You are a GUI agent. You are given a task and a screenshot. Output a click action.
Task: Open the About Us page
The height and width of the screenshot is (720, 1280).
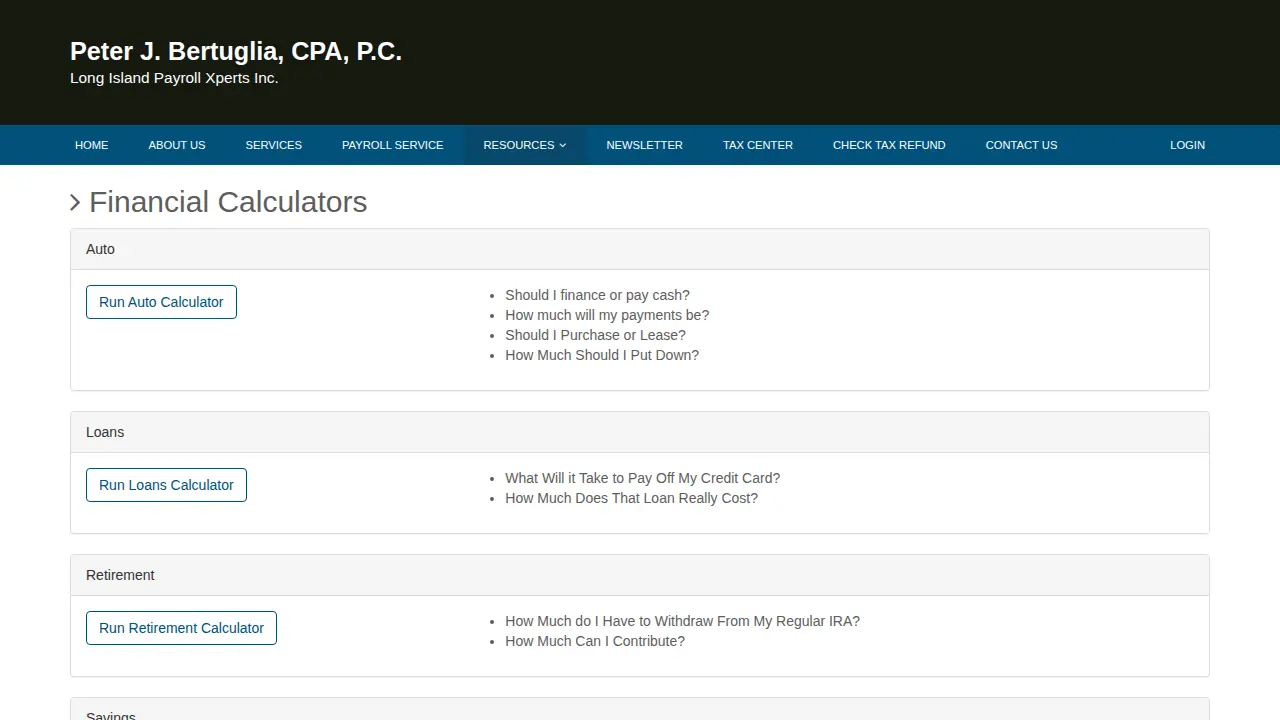click(x=177, y=145)
